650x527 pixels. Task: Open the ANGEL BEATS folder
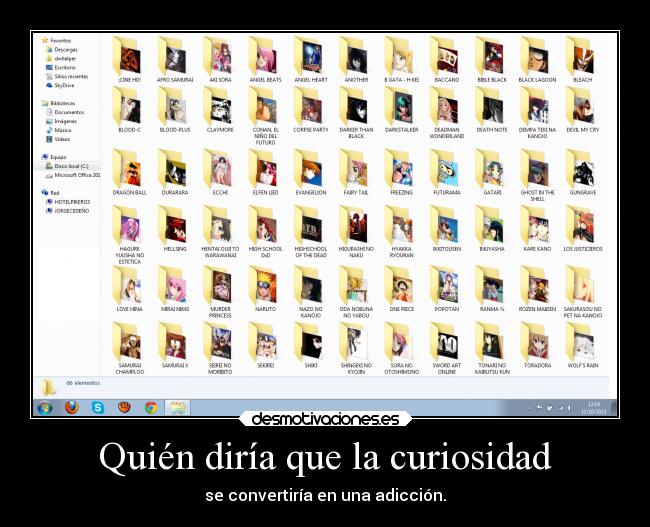pos(265,60)
